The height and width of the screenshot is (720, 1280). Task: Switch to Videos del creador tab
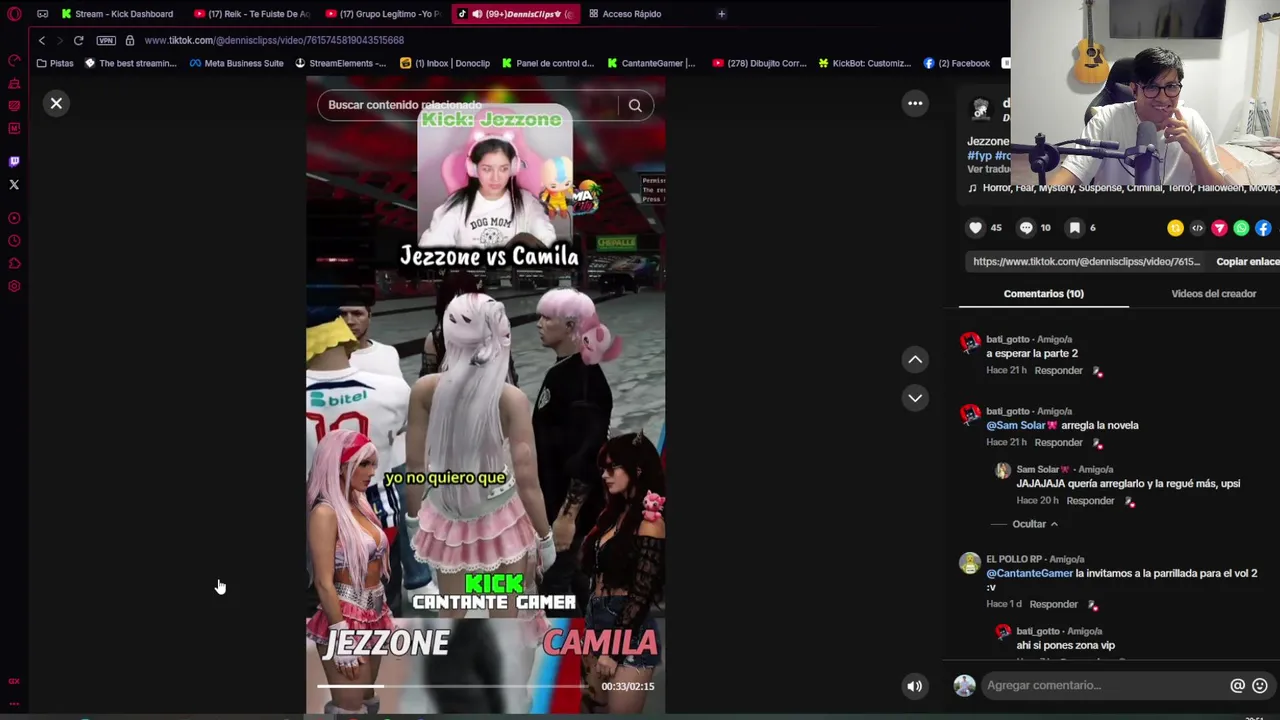click(1213, 294)
